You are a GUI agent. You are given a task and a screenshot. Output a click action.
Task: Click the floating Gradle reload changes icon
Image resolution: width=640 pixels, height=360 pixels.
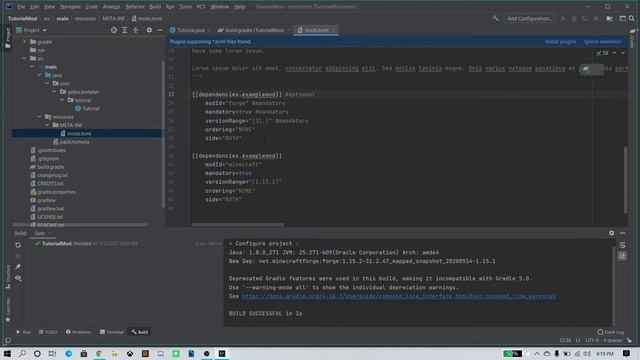587,69
